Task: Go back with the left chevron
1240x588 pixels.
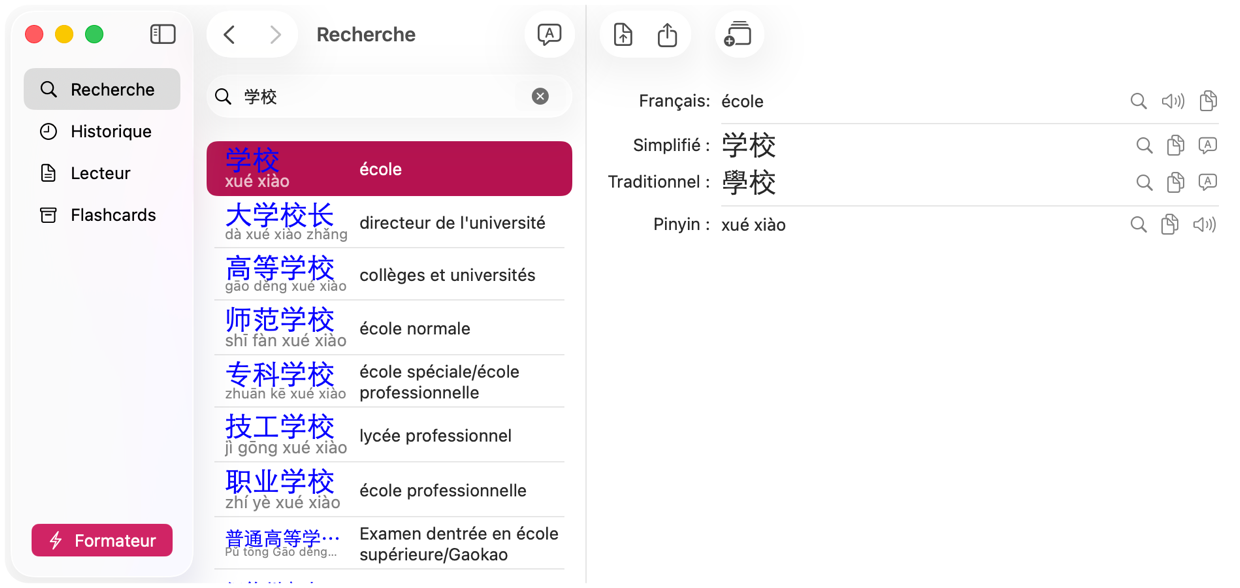Action: (x=230, y=35)
